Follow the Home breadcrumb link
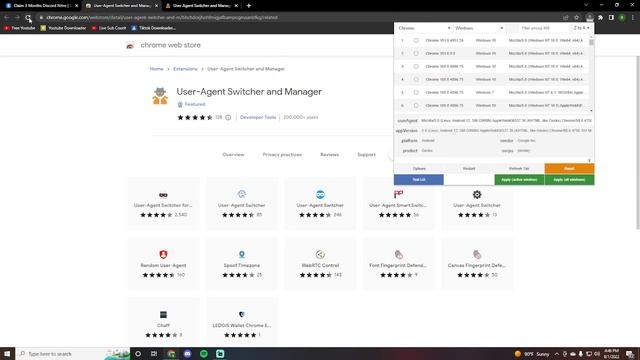640x360 pixels. coord(156,69)
